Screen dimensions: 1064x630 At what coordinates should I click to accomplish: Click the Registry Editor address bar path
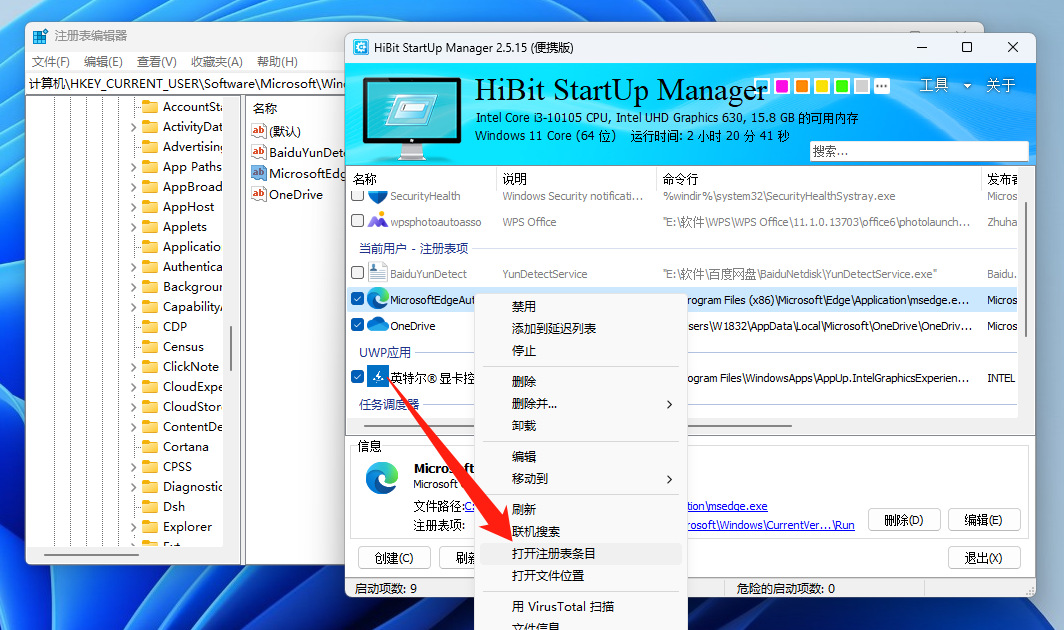(x=186, y=84)
